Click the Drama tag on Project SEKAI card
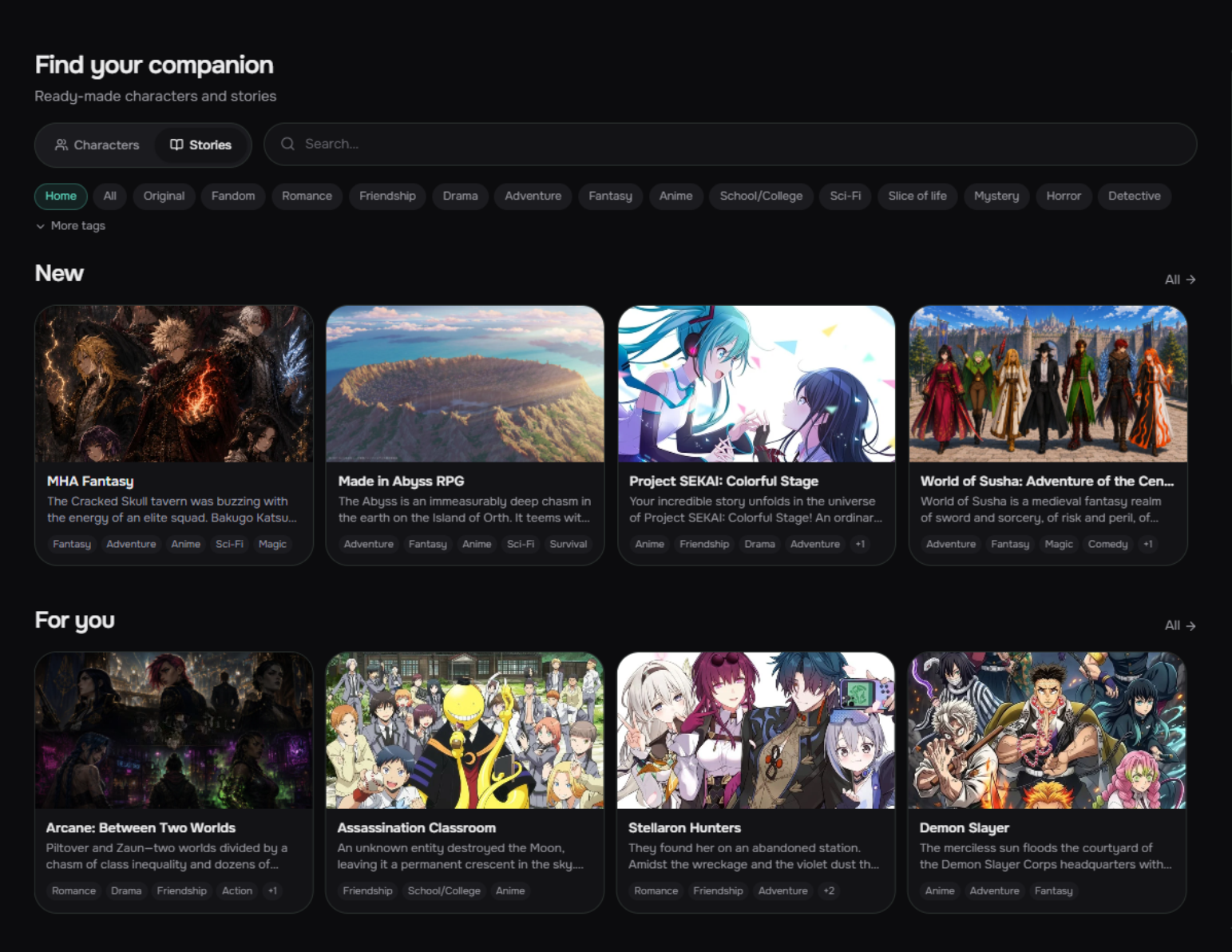The image size is (1232, 952). click(759, 544)
